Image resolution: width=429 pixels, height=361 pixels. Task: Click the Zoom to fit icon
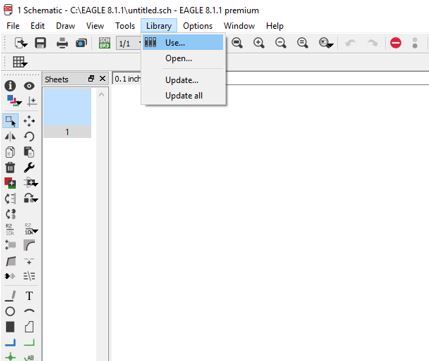coord(237,43)
